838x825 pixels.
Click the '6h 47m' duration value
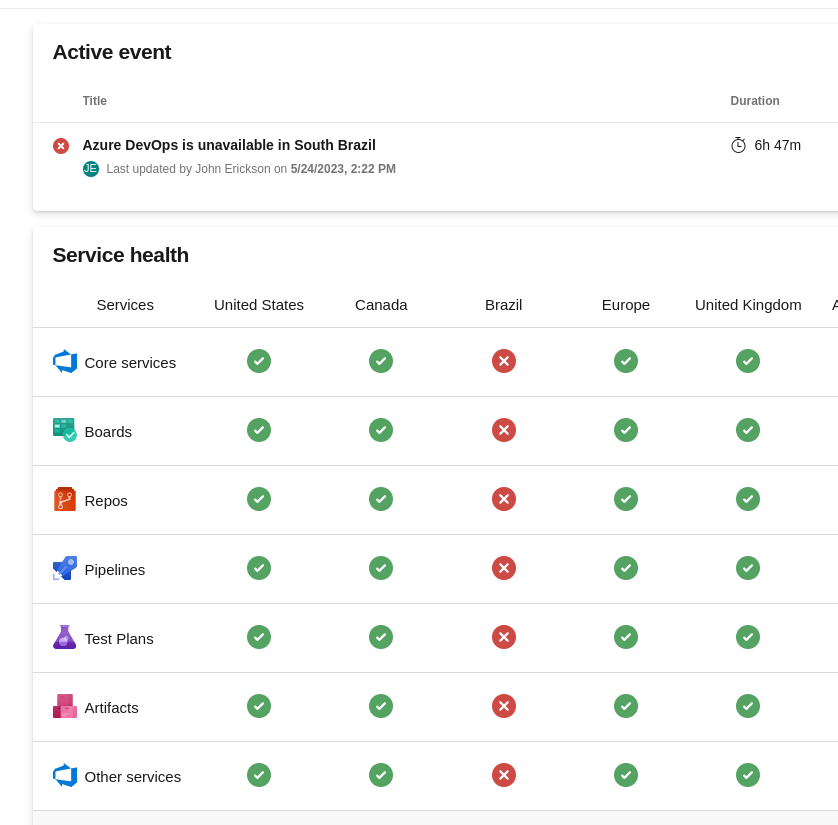[x=777, y=145]
